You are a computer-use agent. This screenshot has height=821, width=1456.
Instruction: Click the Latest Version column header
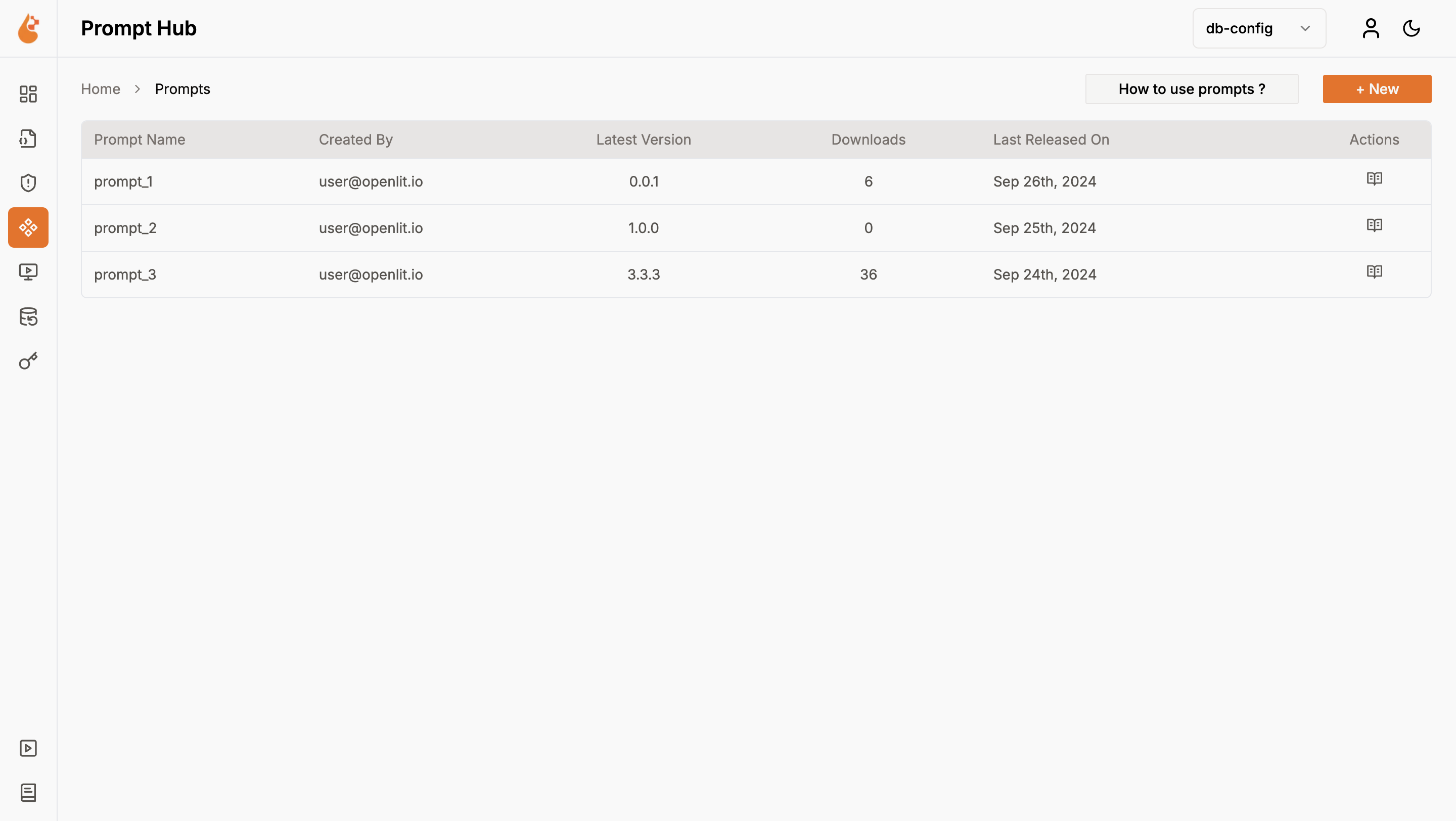click(x=643, y=140)
